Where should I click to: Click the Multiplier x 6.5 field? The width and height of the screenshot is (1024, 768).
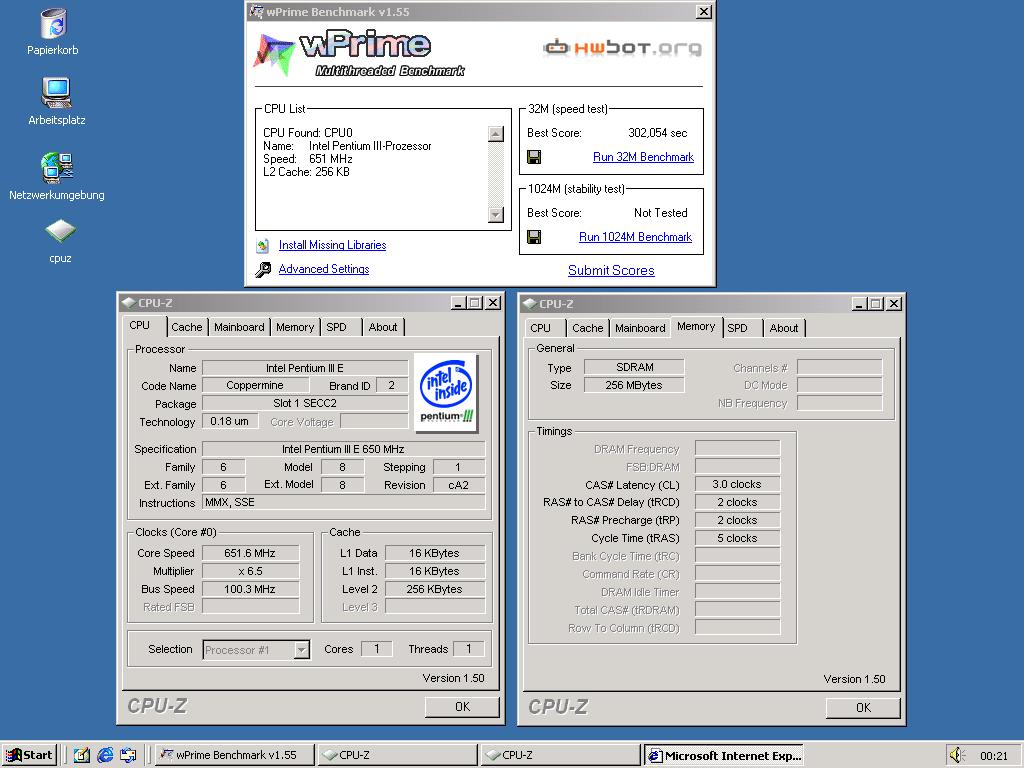(x=250, y=571)
